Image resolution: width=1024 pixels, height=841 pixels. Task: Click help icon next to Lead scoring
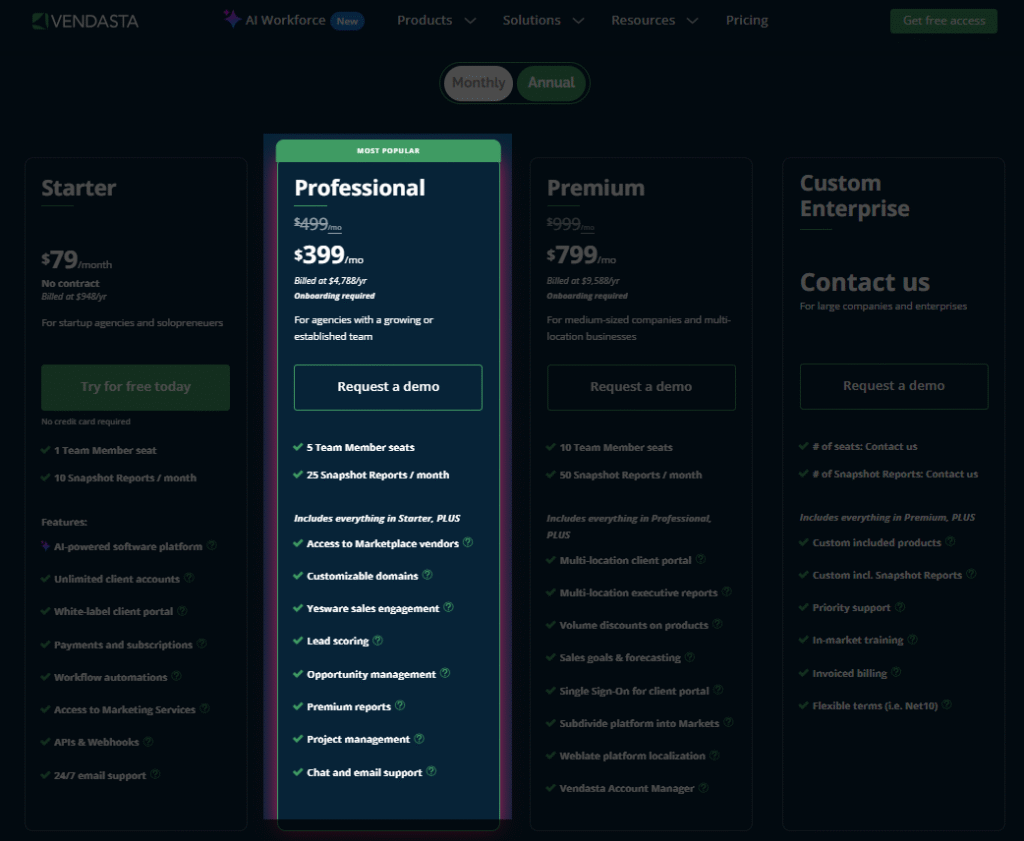click(x=378, y=640)
